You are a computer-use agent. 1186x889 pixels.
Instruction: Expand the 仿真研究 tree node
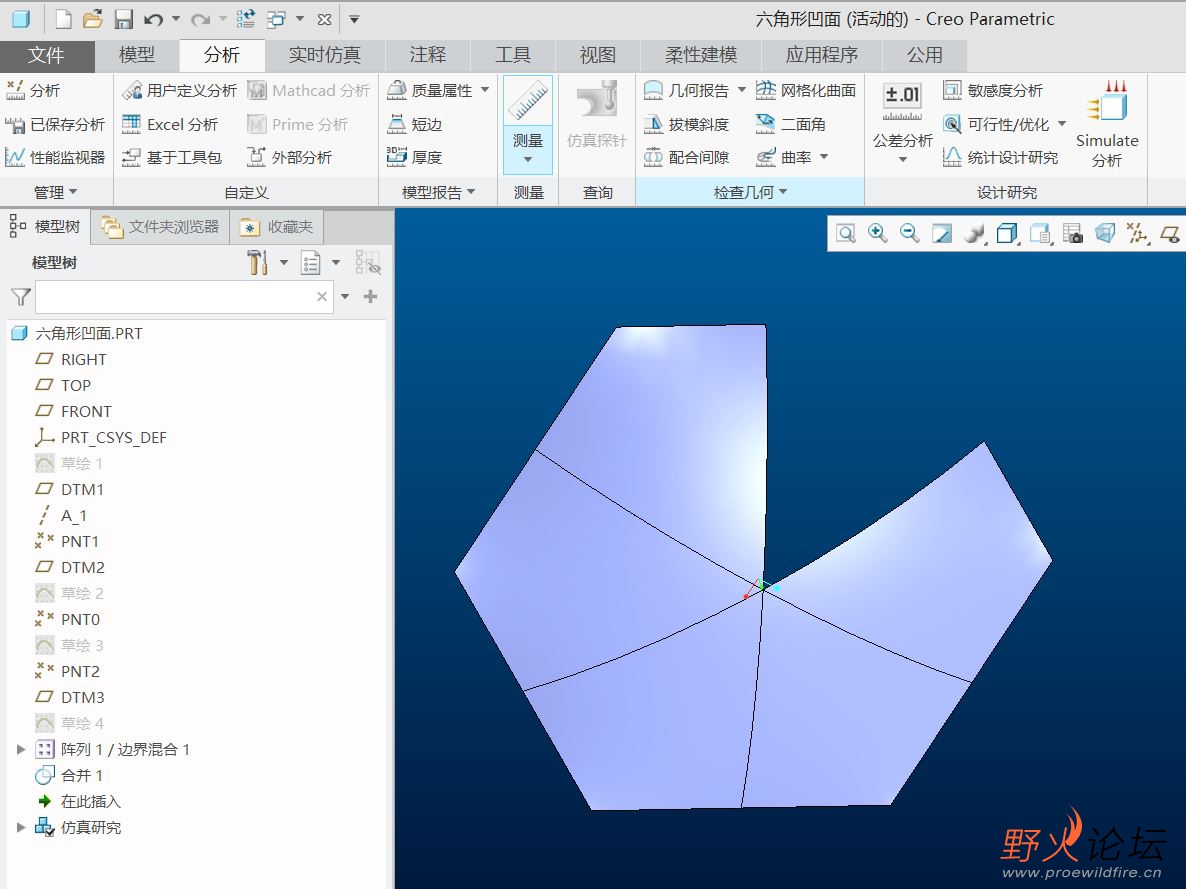pos(21,827)
